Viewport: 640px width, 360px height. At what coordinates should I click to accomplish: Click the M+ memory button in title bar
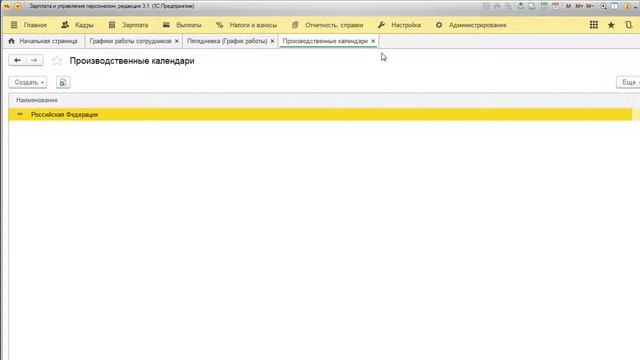(x=579, y=6)
